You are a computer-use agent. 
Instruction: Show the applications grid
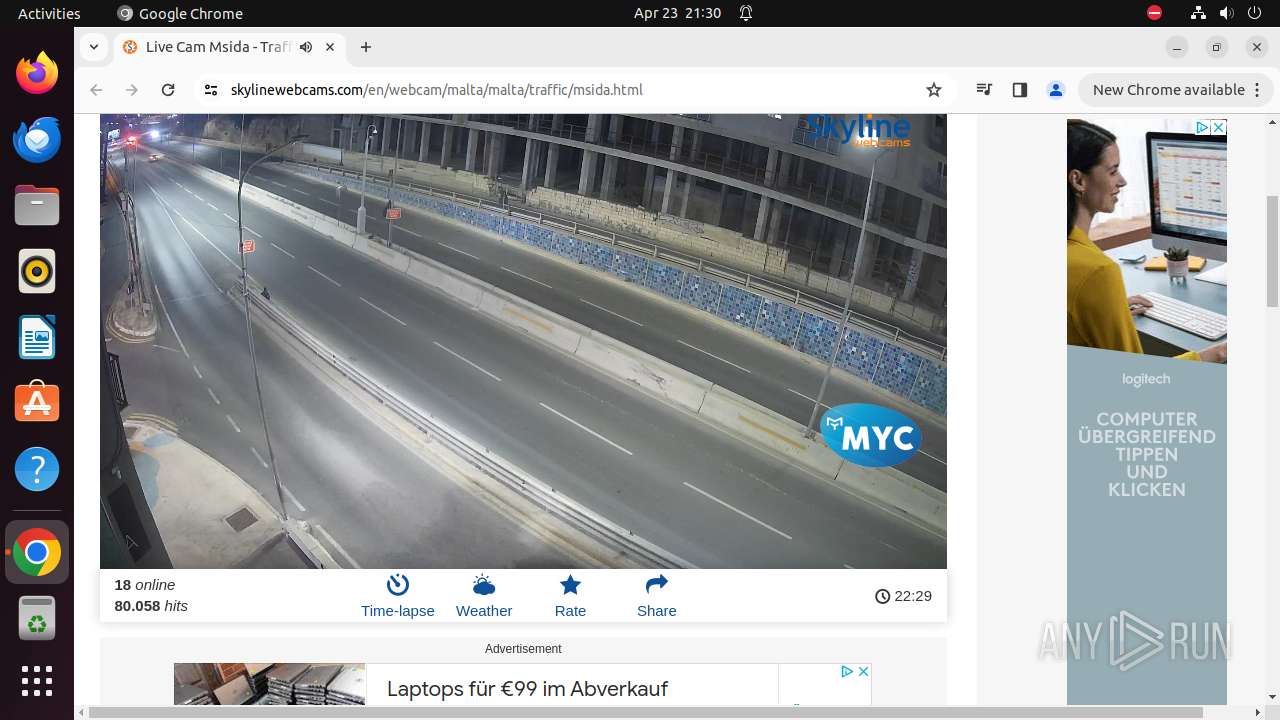[x=37, y=681]
